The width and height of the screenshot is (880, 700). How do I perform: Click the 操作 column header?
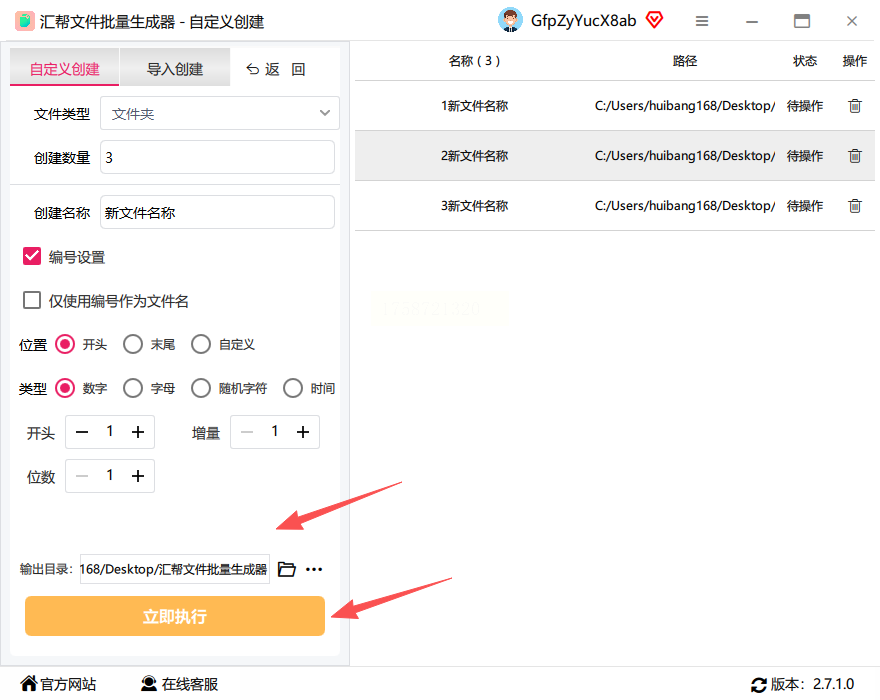[x=855, y=61]
